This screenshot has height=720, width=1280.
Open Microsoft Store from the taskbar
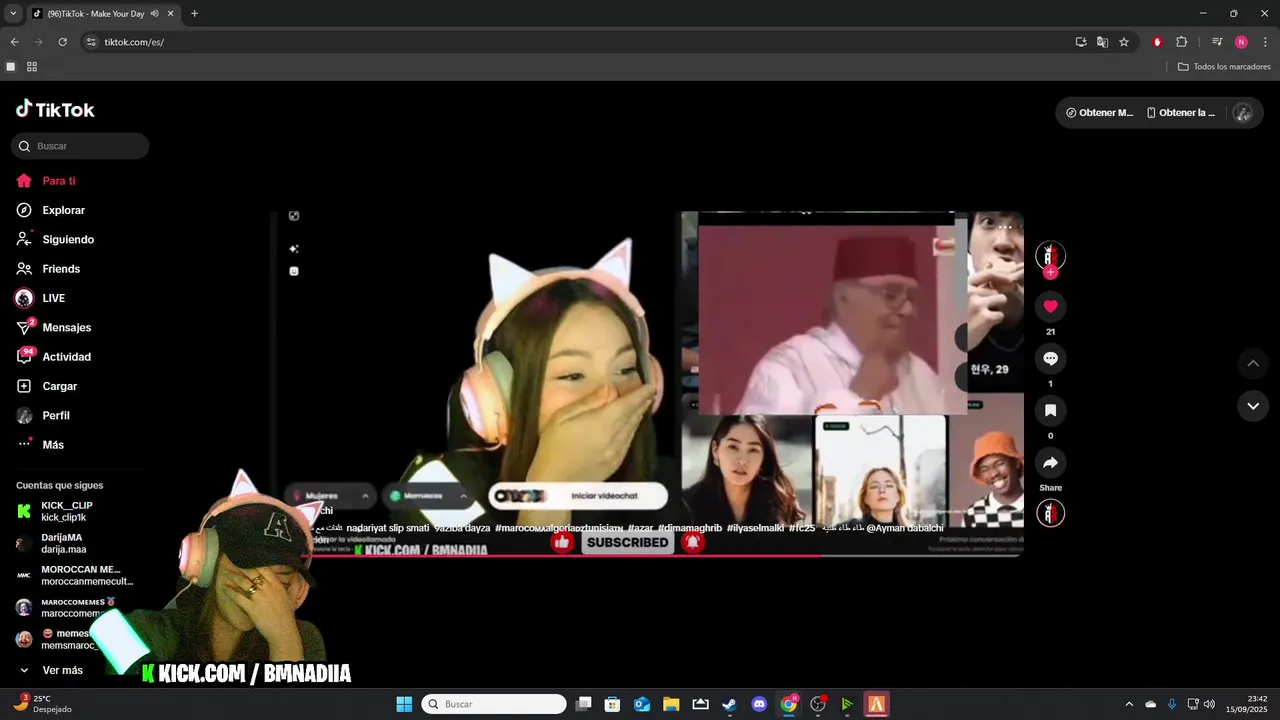coord(613,704)
